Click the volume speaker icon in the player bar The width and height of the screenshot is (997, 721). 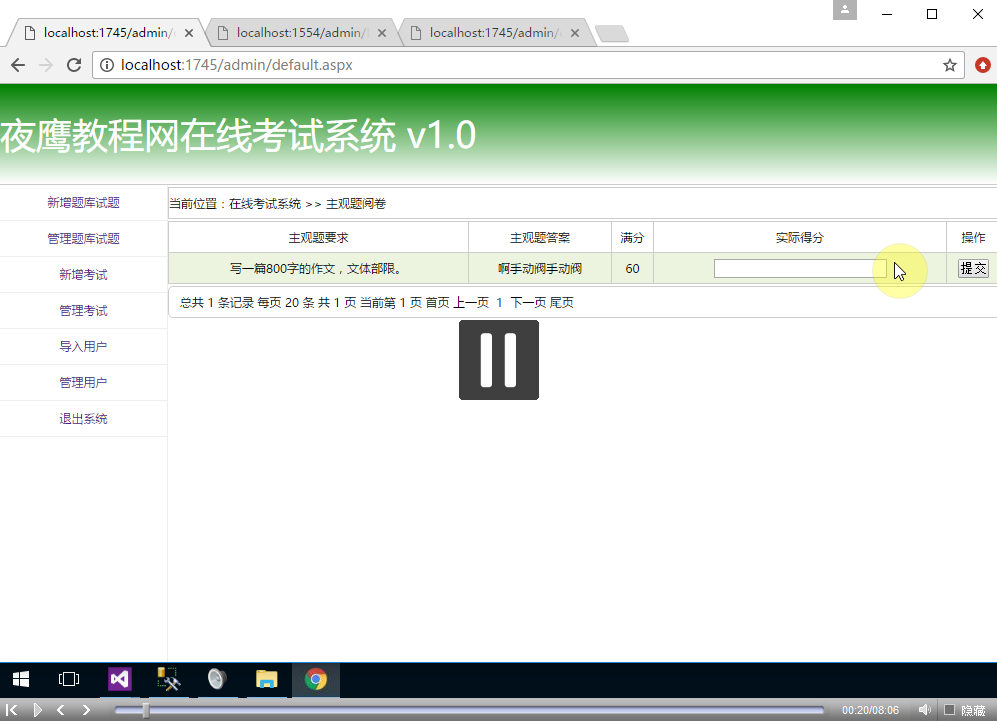[x=923, y=708]
